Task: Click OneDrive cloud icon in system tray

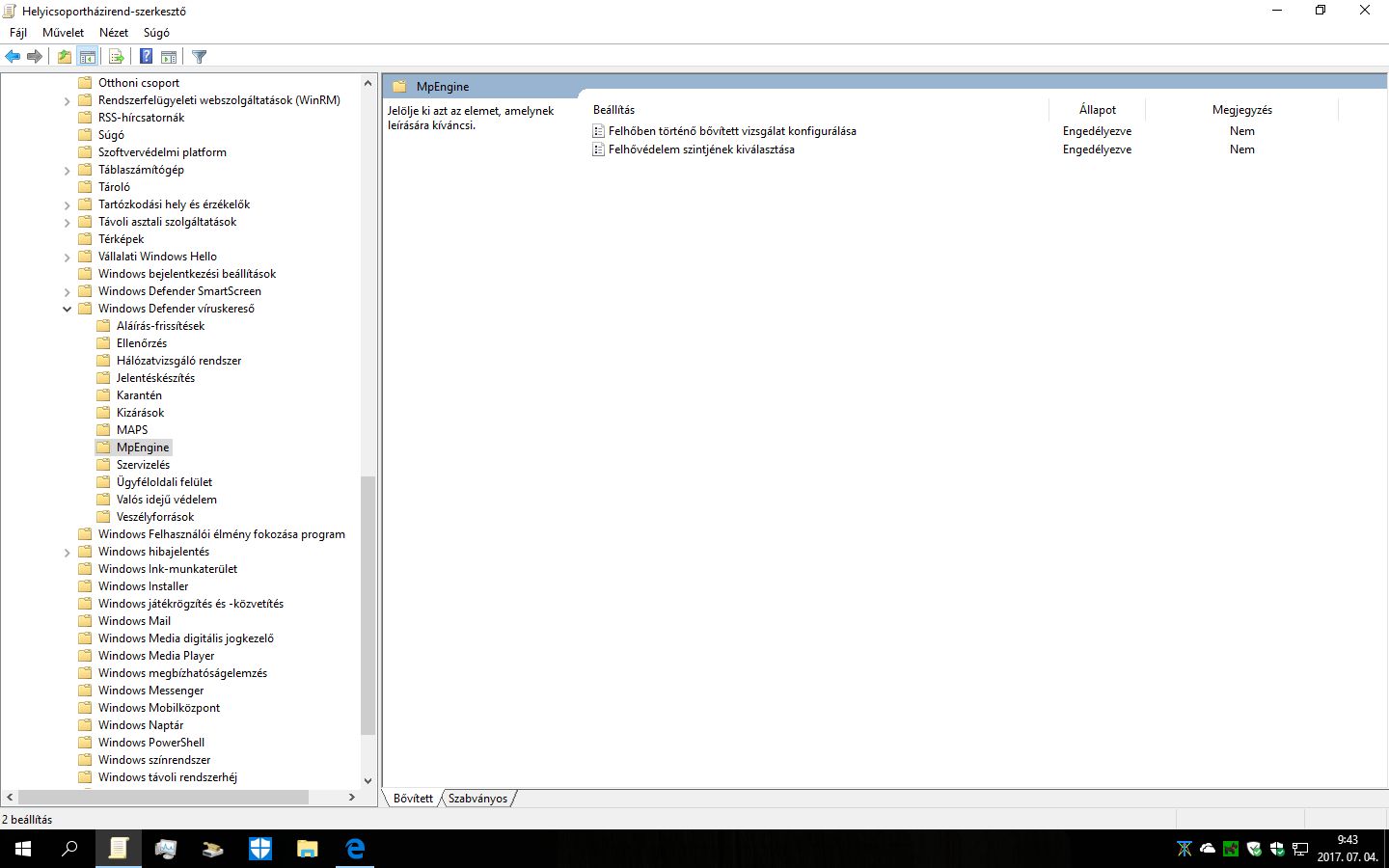Action: click(x=1208, y=849)
